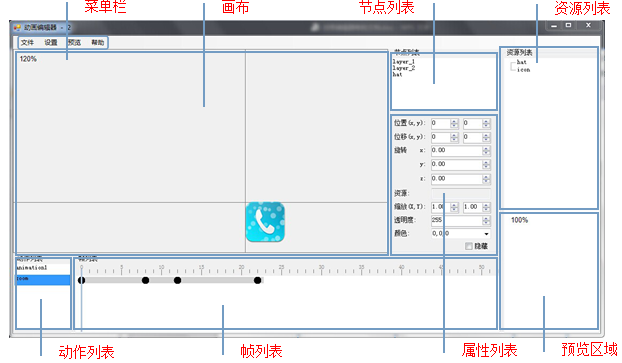
Task: Click spinner arrows of 缩放 Y field
Action: point(486,207)
